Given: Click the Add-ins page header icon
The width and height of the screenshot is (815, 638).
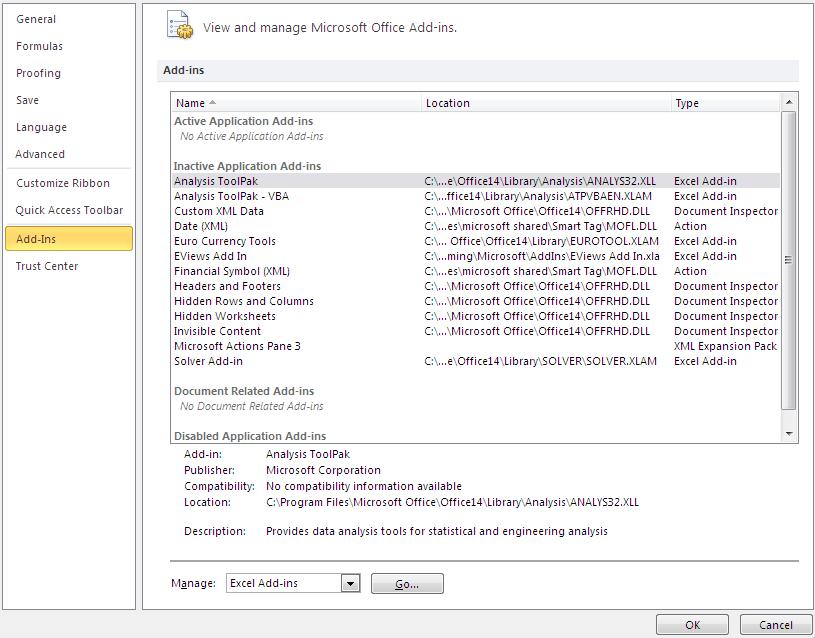Looking at the screenshot, I should pos(179,25).
